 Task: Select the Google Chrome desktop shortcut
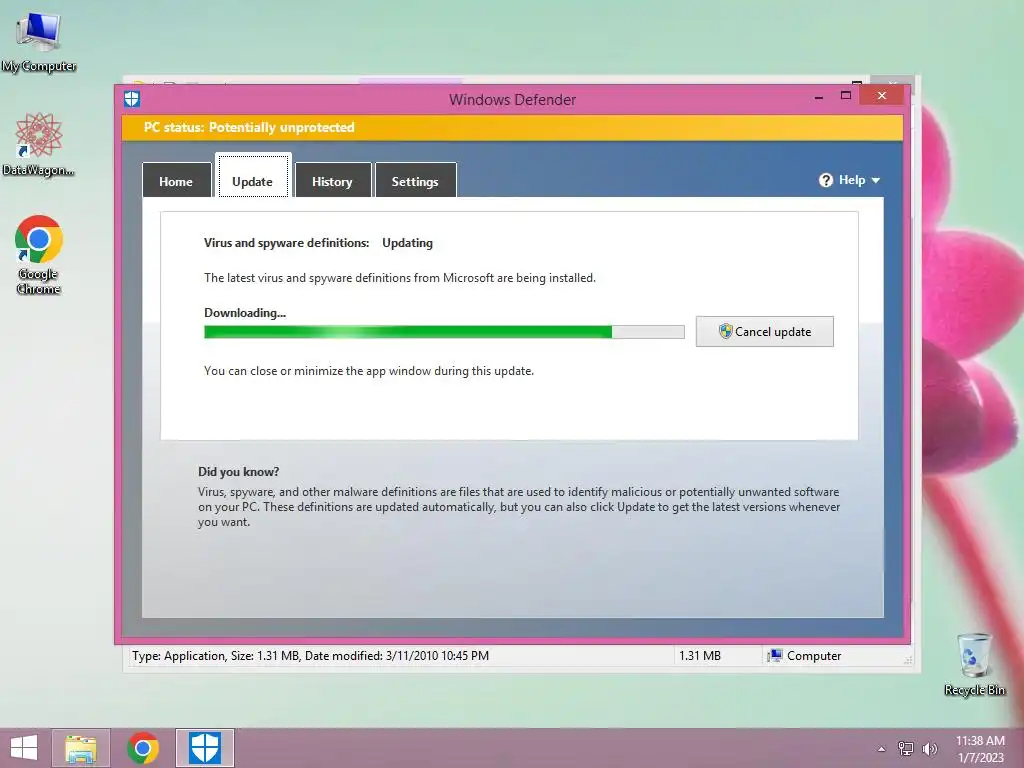click(39, 255)
